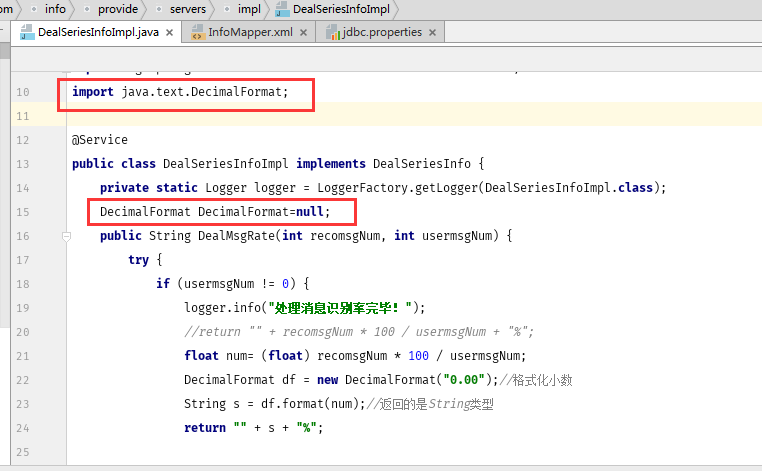Select the servers breadcrumb

click(x=188, y=9)
